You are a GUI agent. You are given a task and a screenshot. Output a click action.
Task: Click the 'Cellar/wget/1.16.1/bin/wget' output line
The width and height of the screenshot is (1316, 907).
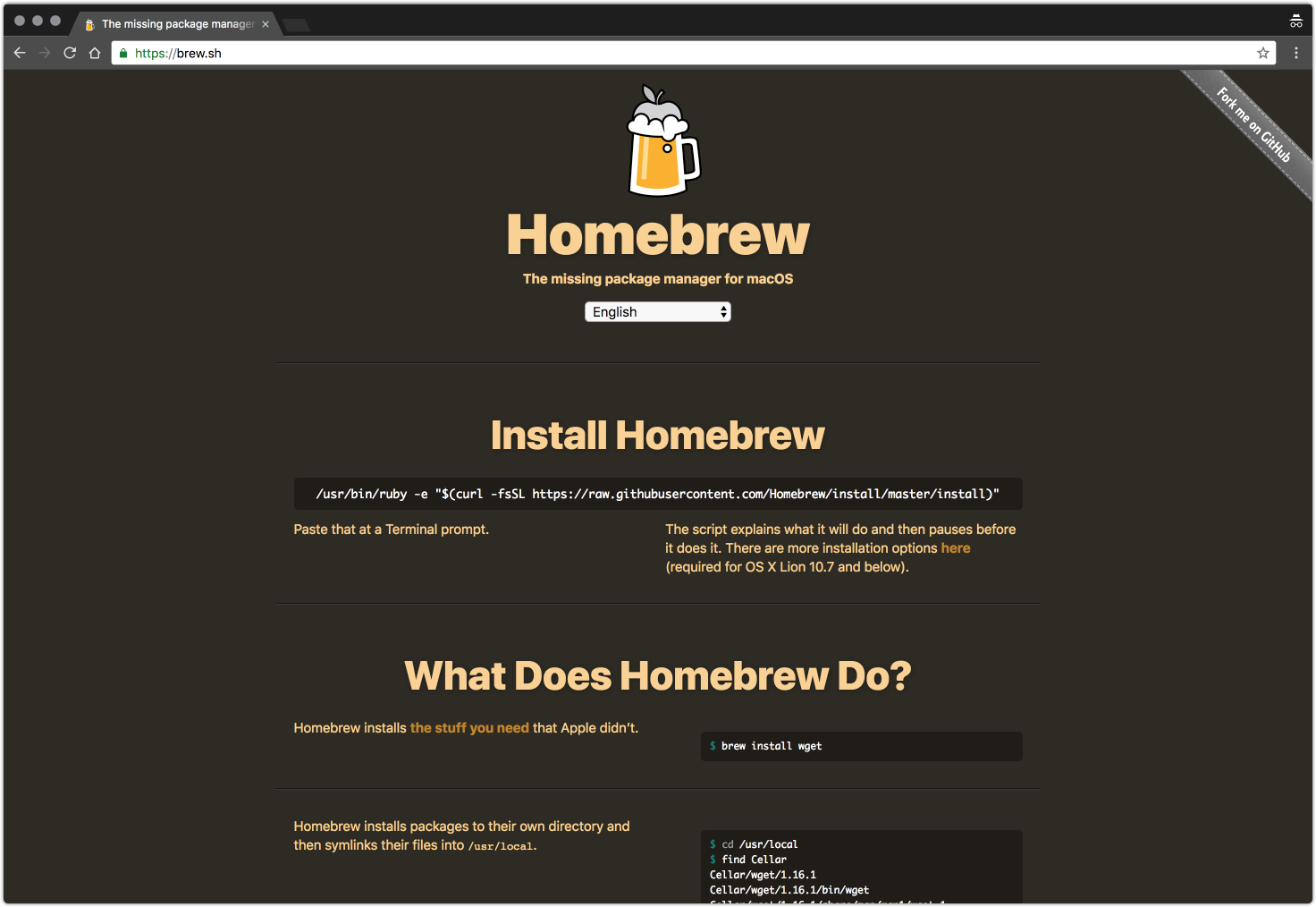[789, 890]
